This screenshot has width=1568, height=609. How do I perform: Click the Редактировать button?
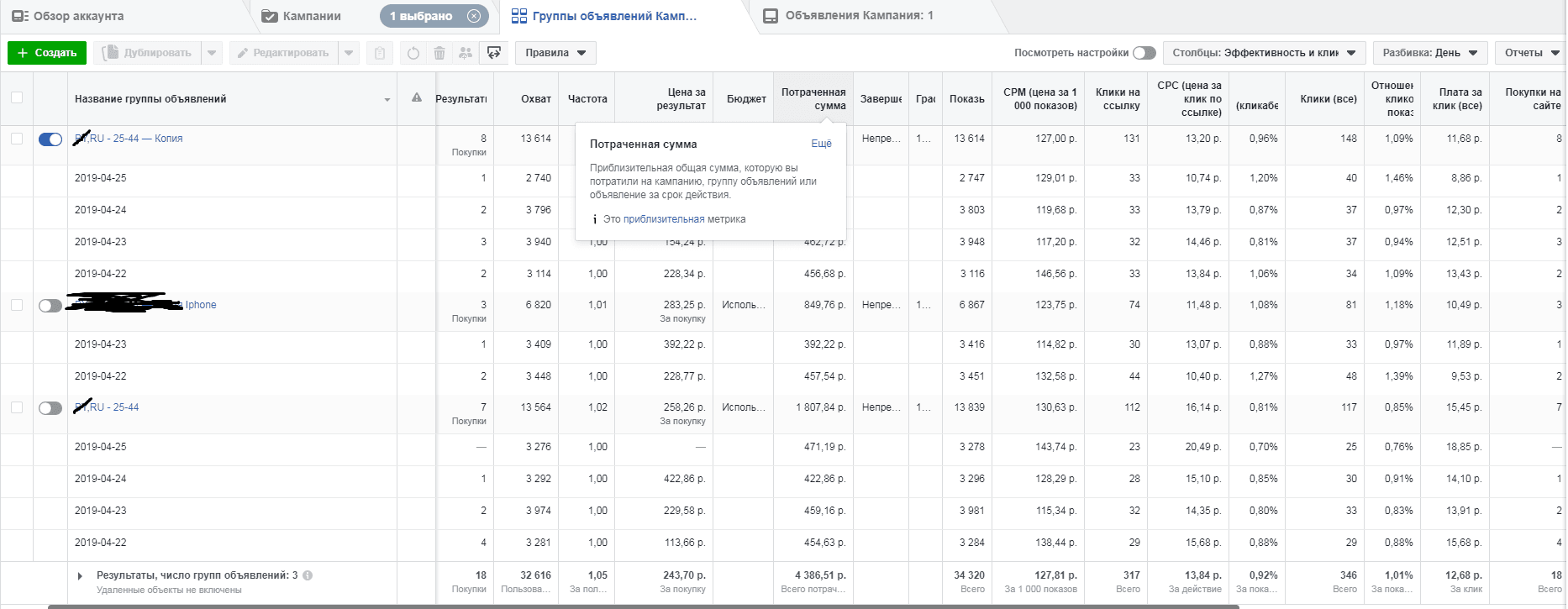pyautogui.click(x=283, y=53)
